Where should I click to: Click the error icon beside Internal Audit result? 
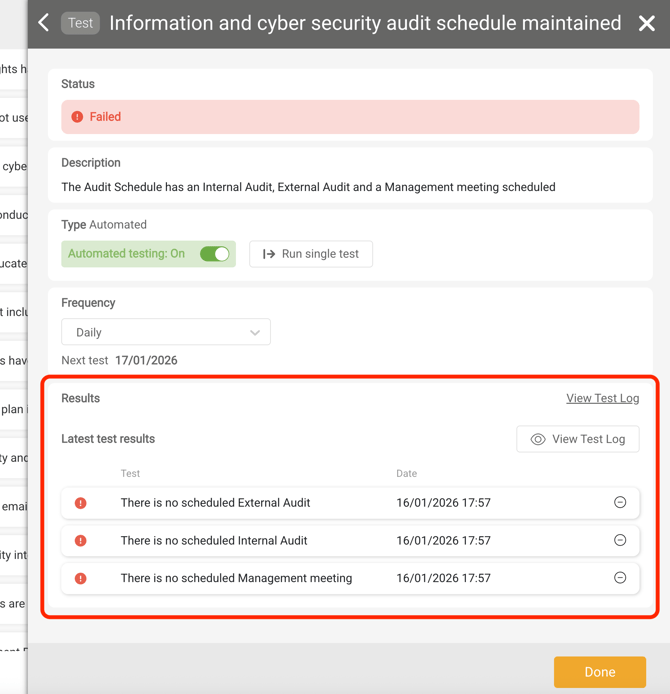pyautogui.click(x=81, y=541)
